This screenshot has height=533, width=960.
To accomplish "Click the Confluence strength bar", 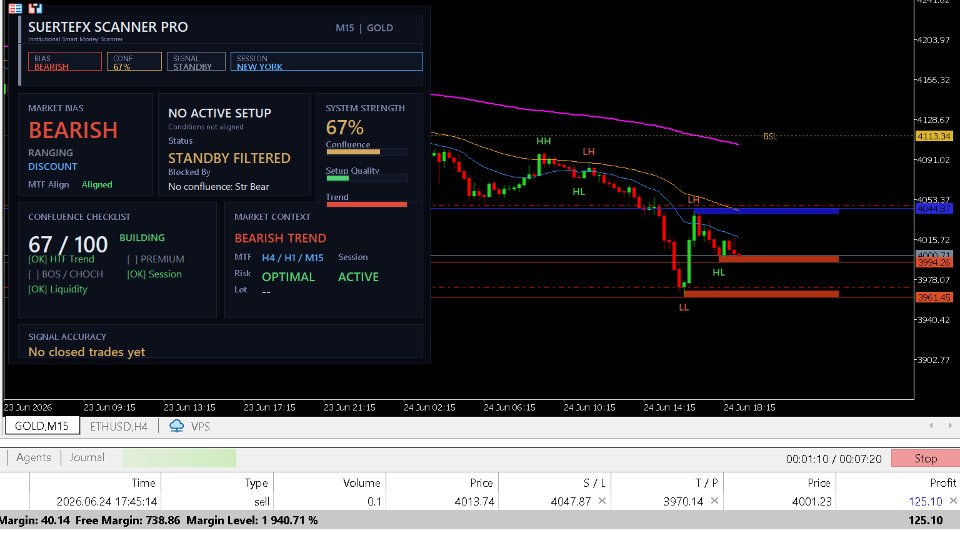I will [367, 152].
